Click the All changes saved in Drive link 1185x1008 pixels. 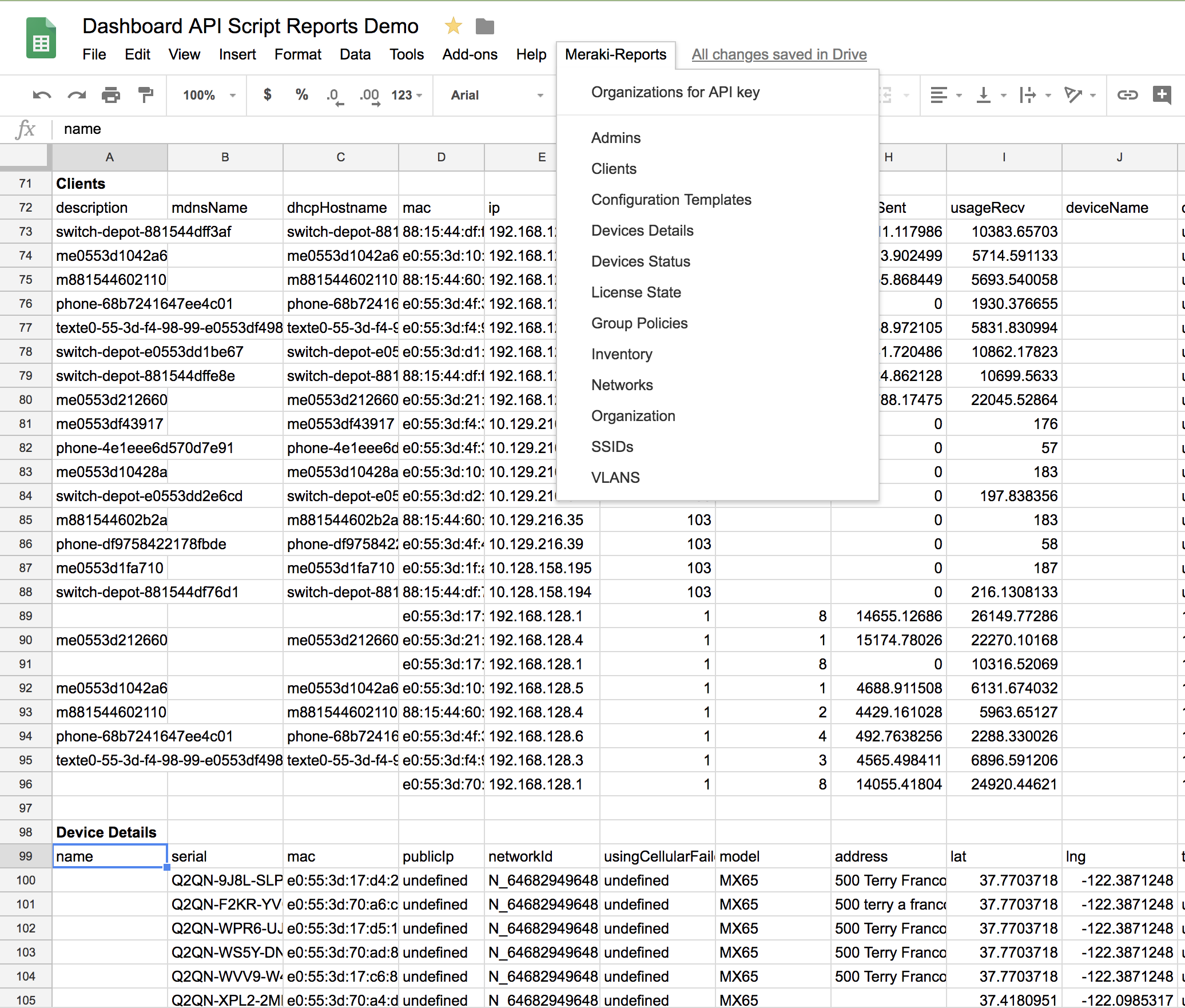(779, 54)
